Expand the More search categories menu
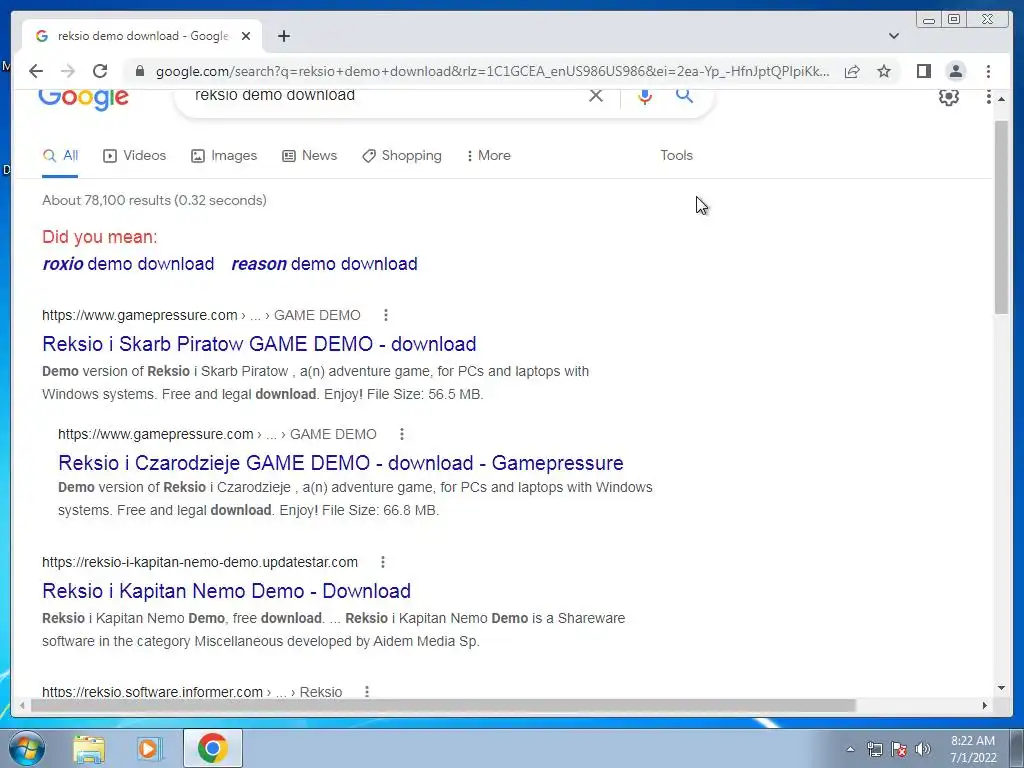The height and width of the screenshot is (768, 1024). pos(489,155)
